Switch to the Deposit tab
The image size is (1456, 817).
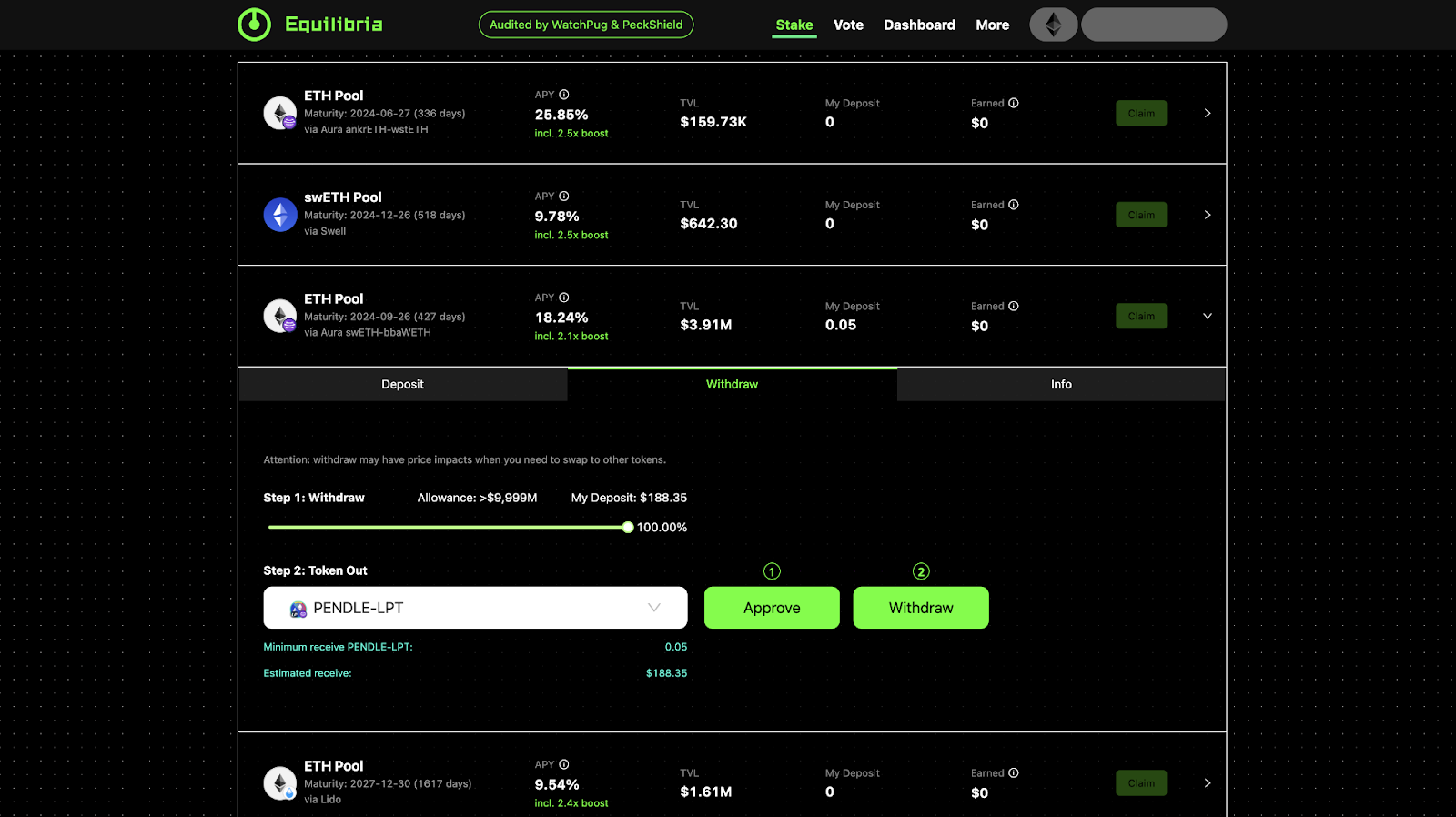pos(402,384)
